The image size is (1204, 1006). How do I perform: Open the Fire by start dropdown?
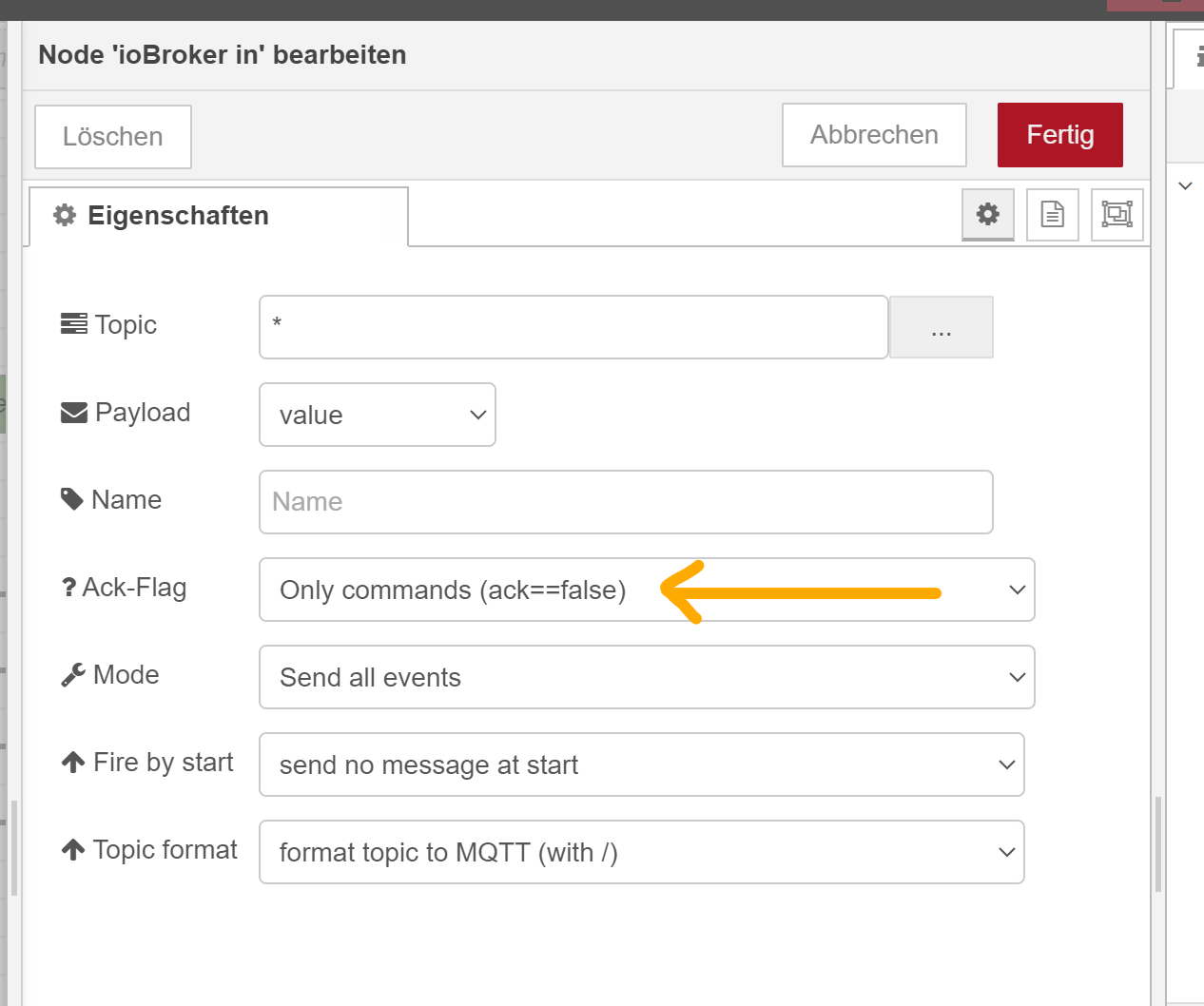(x=642, y=764)
